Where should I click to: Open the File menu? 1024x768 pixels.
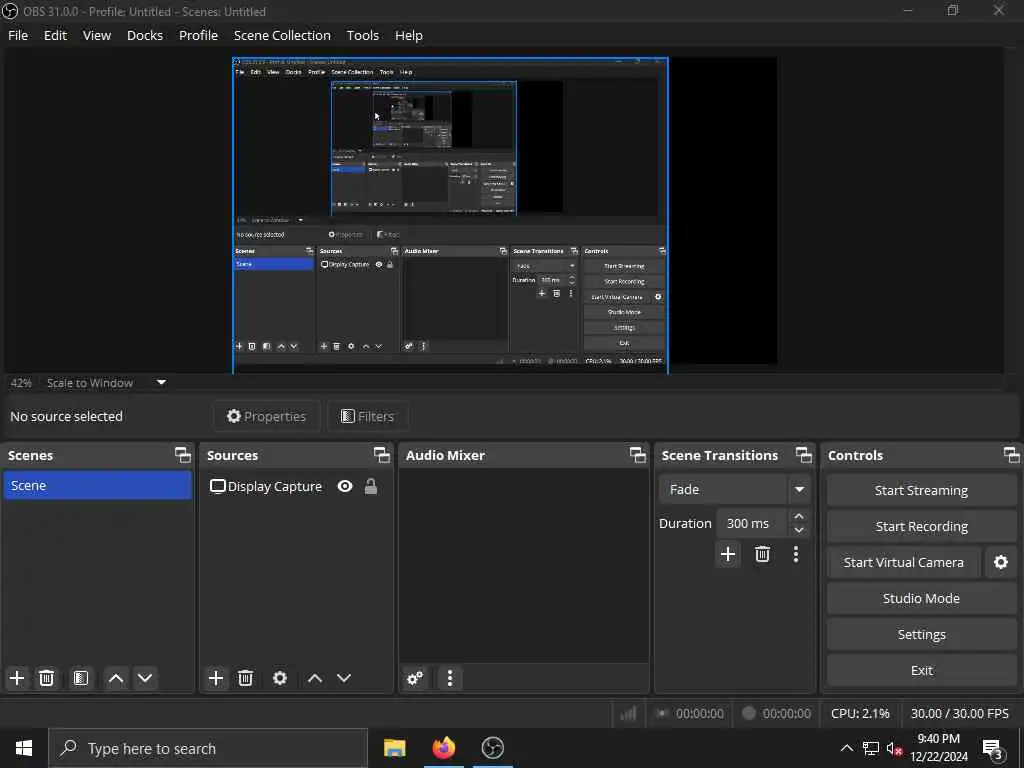coord(18,35)
